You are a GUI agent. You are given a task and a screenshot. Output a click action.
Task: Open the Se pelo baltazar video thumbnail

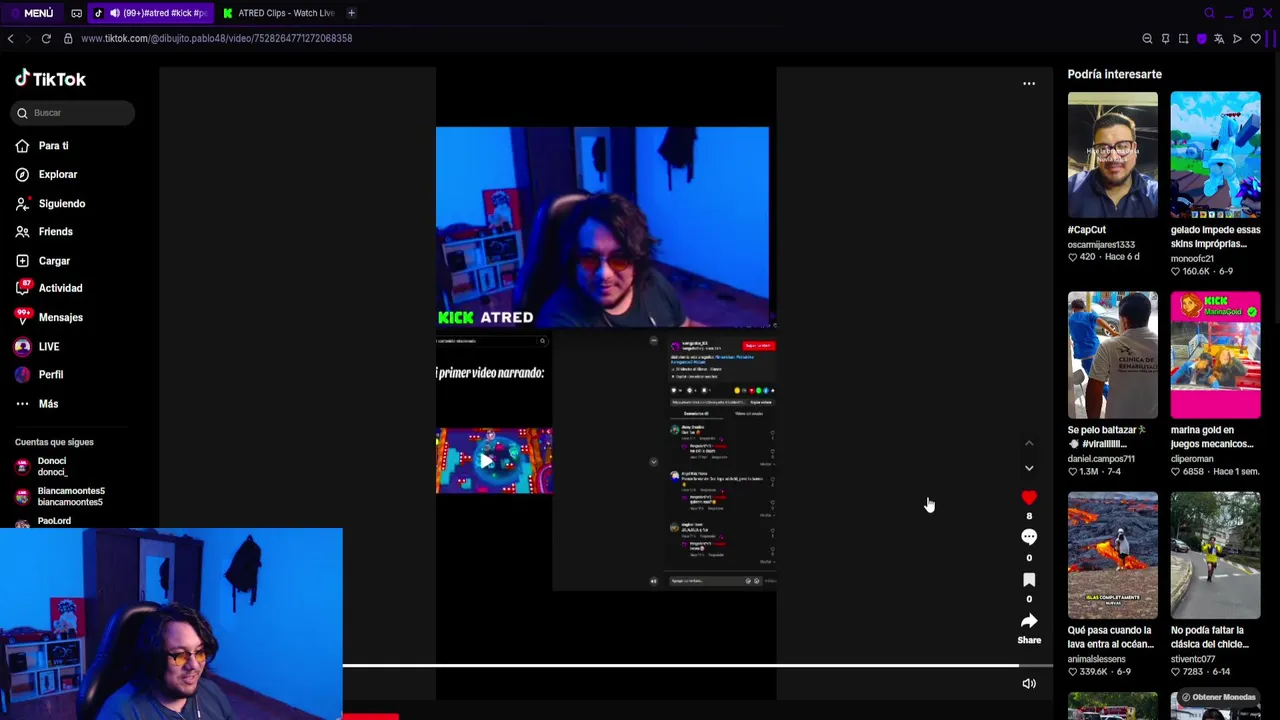(x=1112, y=355)
